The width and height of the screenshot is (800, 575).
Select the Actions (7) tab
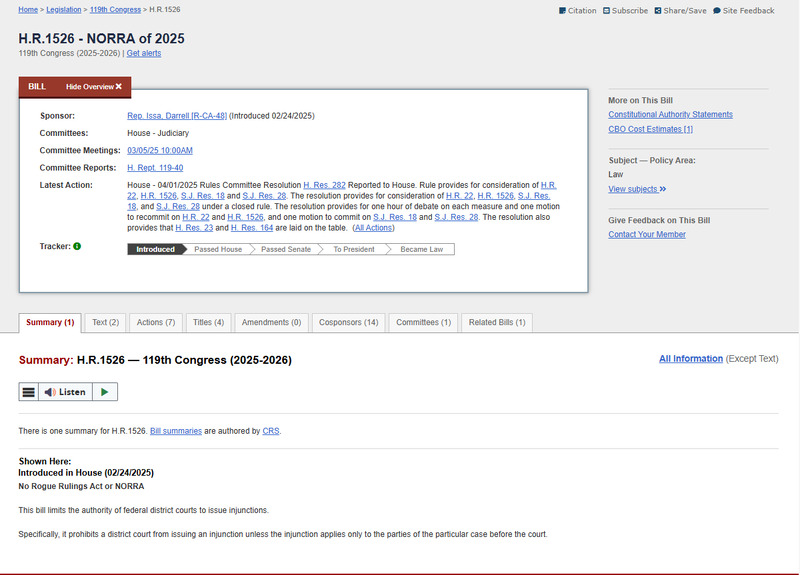point(156,323)
